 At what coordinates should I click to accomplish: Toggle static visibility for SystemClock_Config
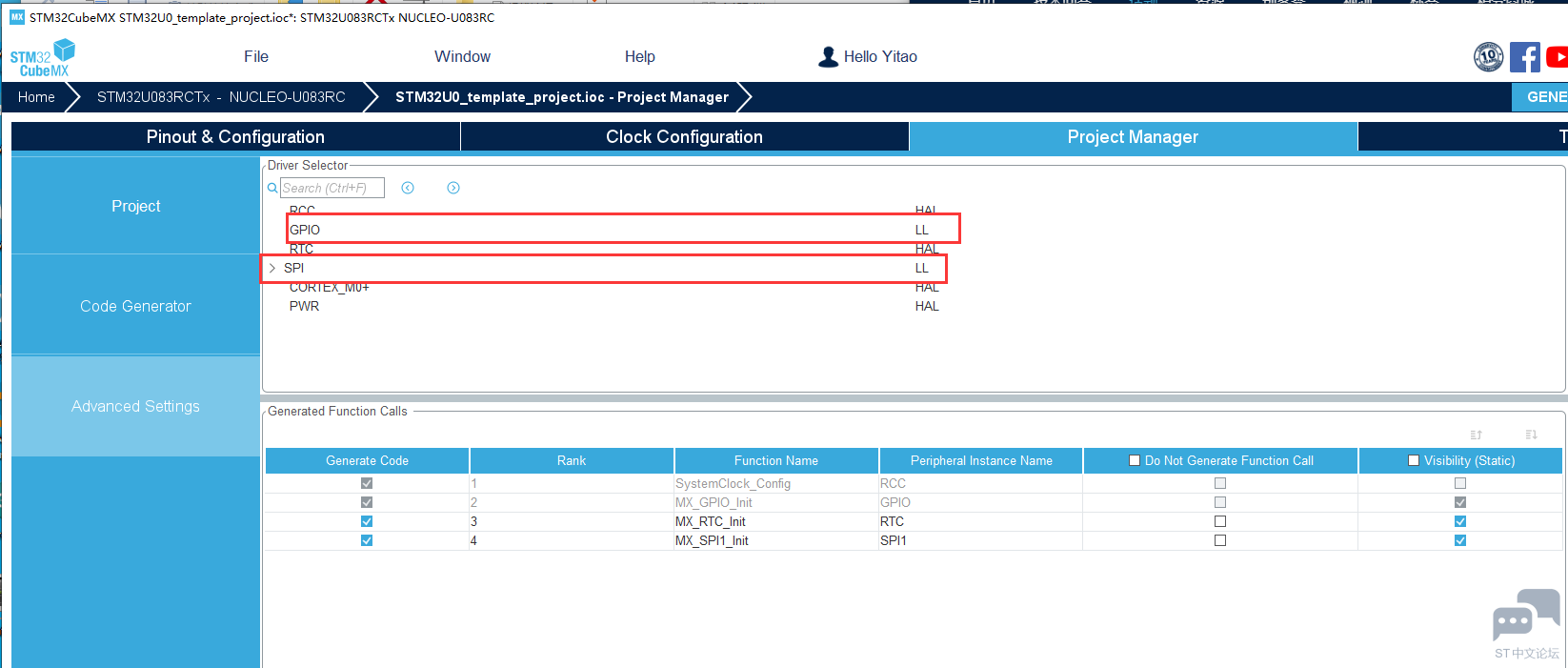(x=1460, y=483)
